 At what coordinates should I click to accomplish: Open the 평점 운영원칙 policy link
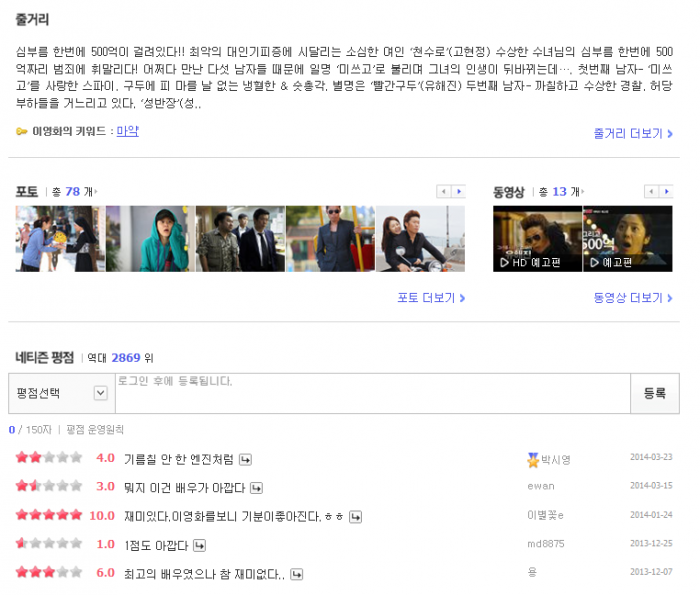[95, 429]
